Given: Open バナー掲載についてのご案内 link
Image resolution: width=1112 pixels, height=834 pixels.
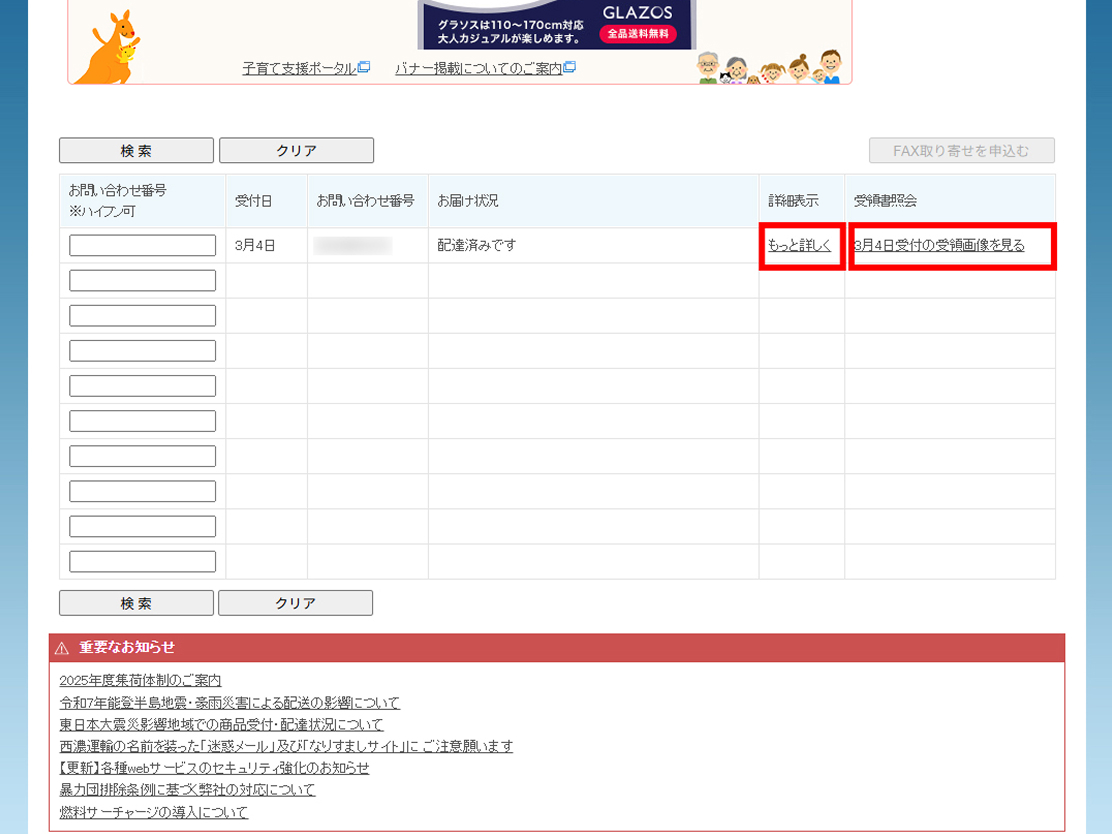Looking at the screenshot, I should pos(479,68).
